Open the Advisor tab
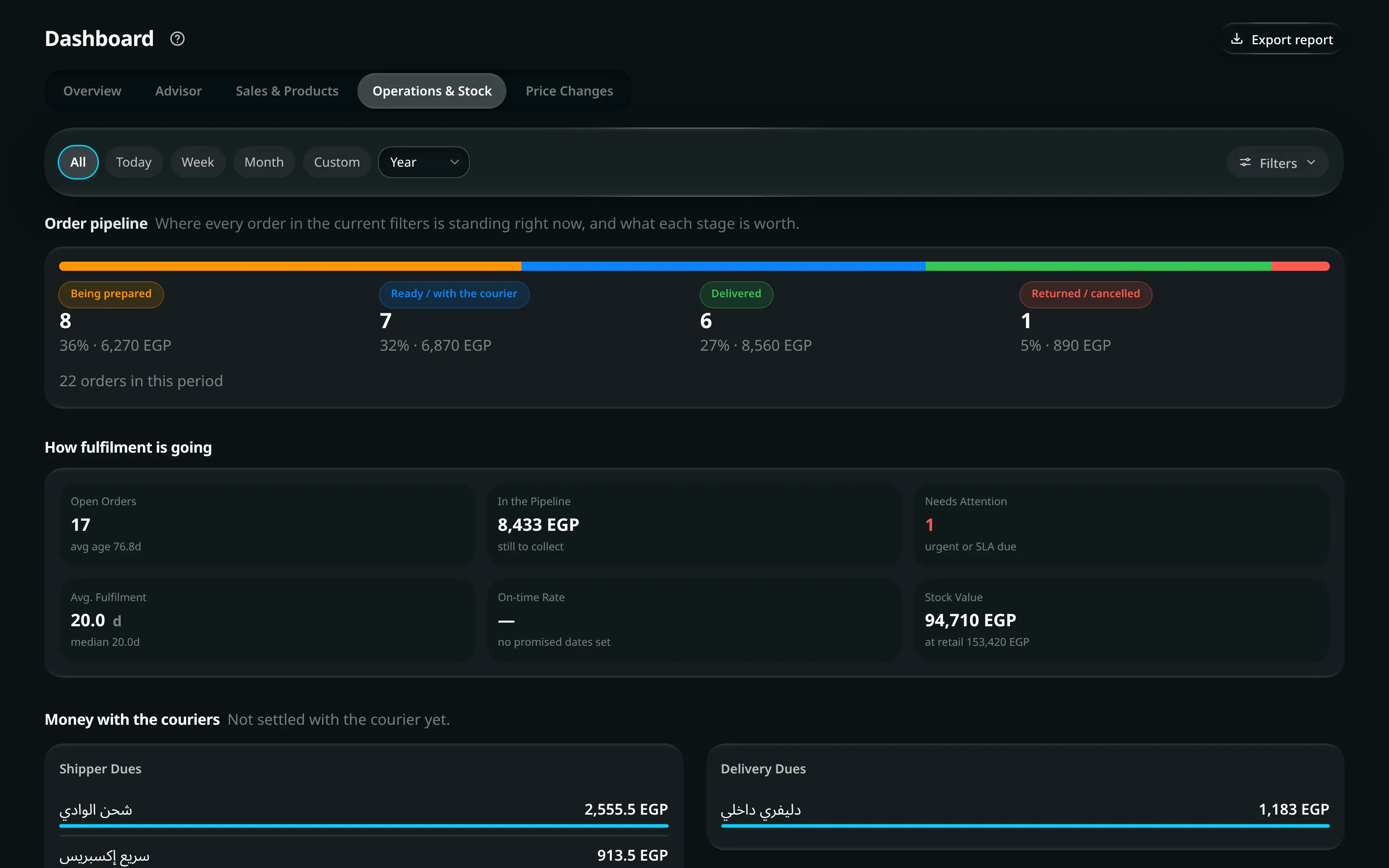The width and height of the screenshot is (1389, 868). [x=178, y=91]
